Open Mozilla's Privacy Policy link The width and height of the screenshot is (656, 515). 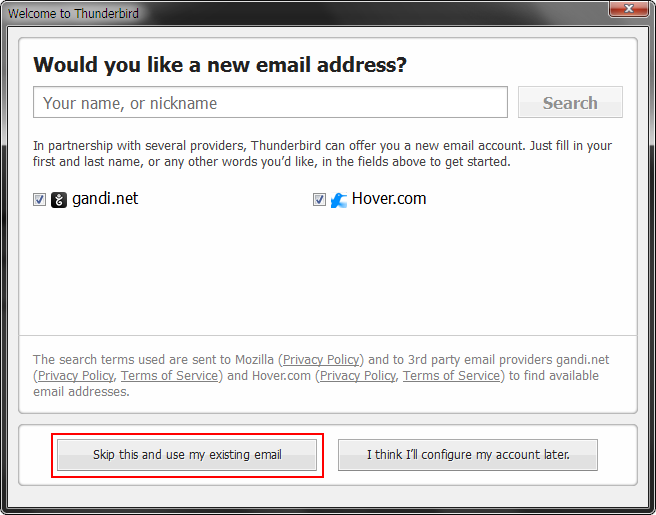[321, 360]
